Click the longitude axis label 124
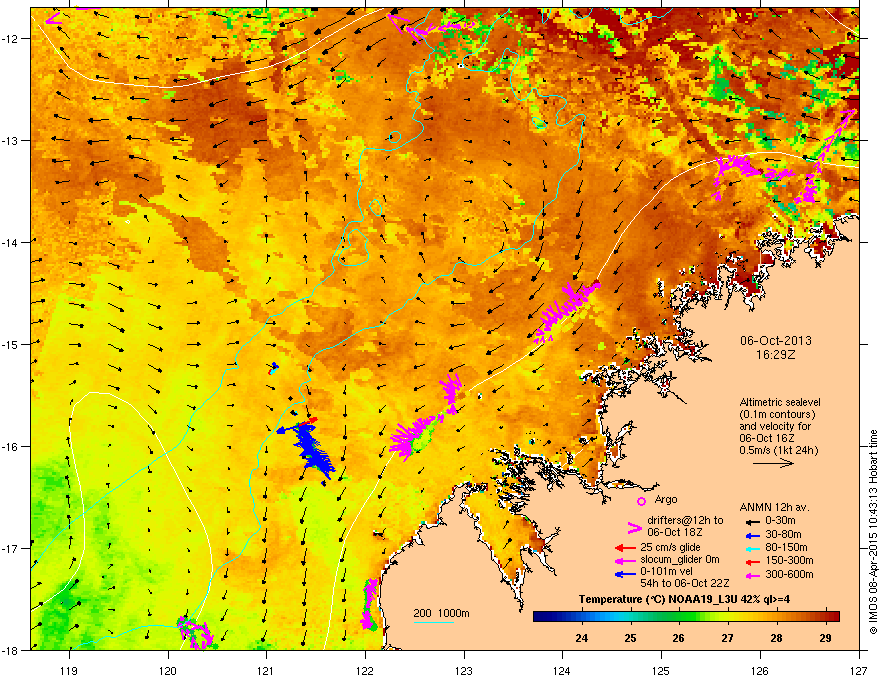Screen dimensions: 880x680 click(562, 670)
